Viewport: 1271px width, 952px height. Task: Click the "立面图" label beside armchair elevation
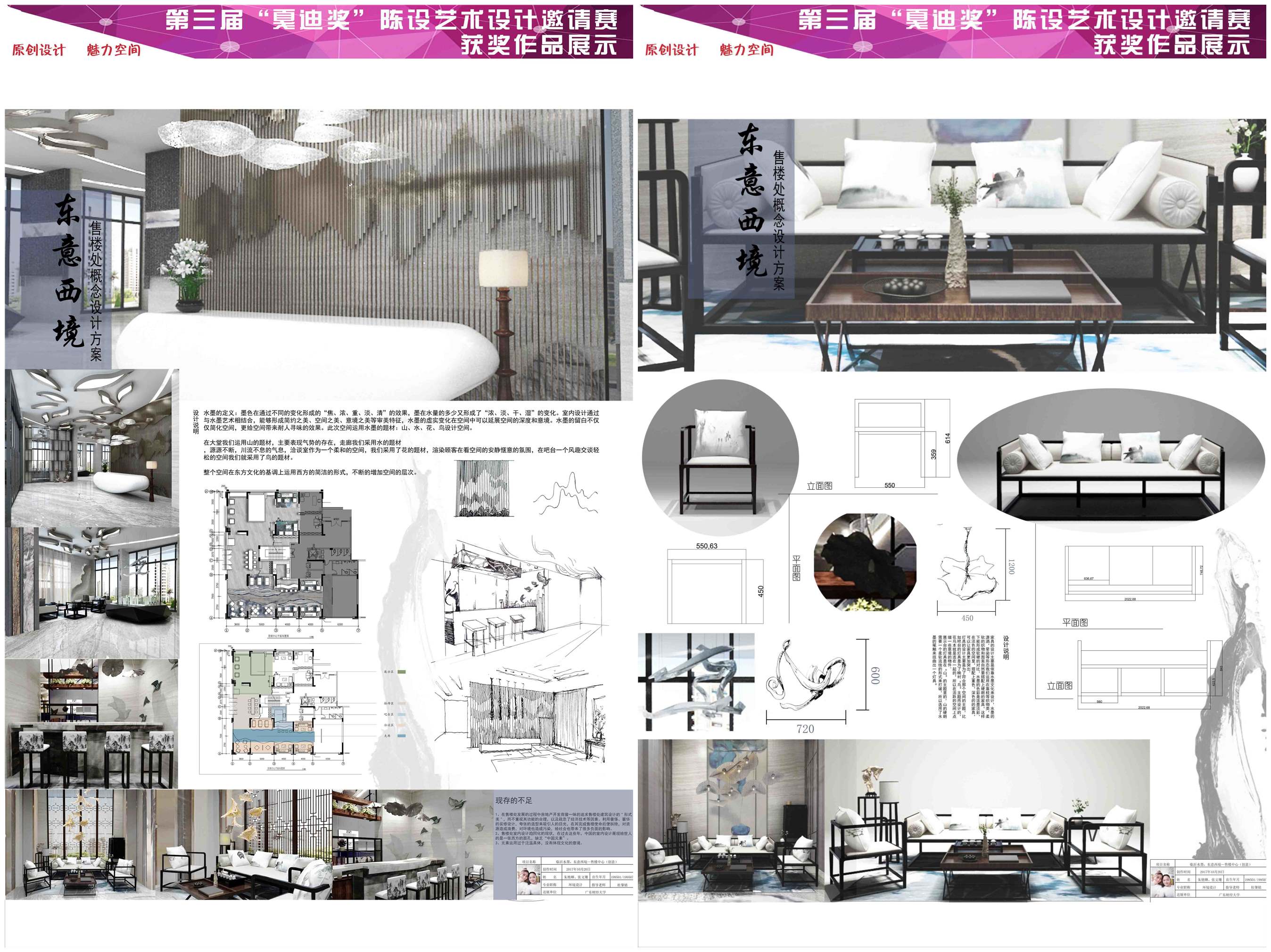point(819,486)
